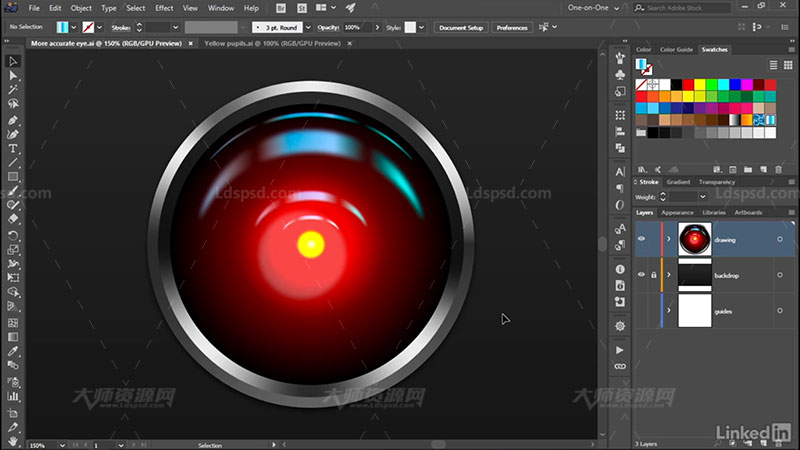Create a new color group folder icon
This screenshot has width=800, height=450.
pos(748,169)
